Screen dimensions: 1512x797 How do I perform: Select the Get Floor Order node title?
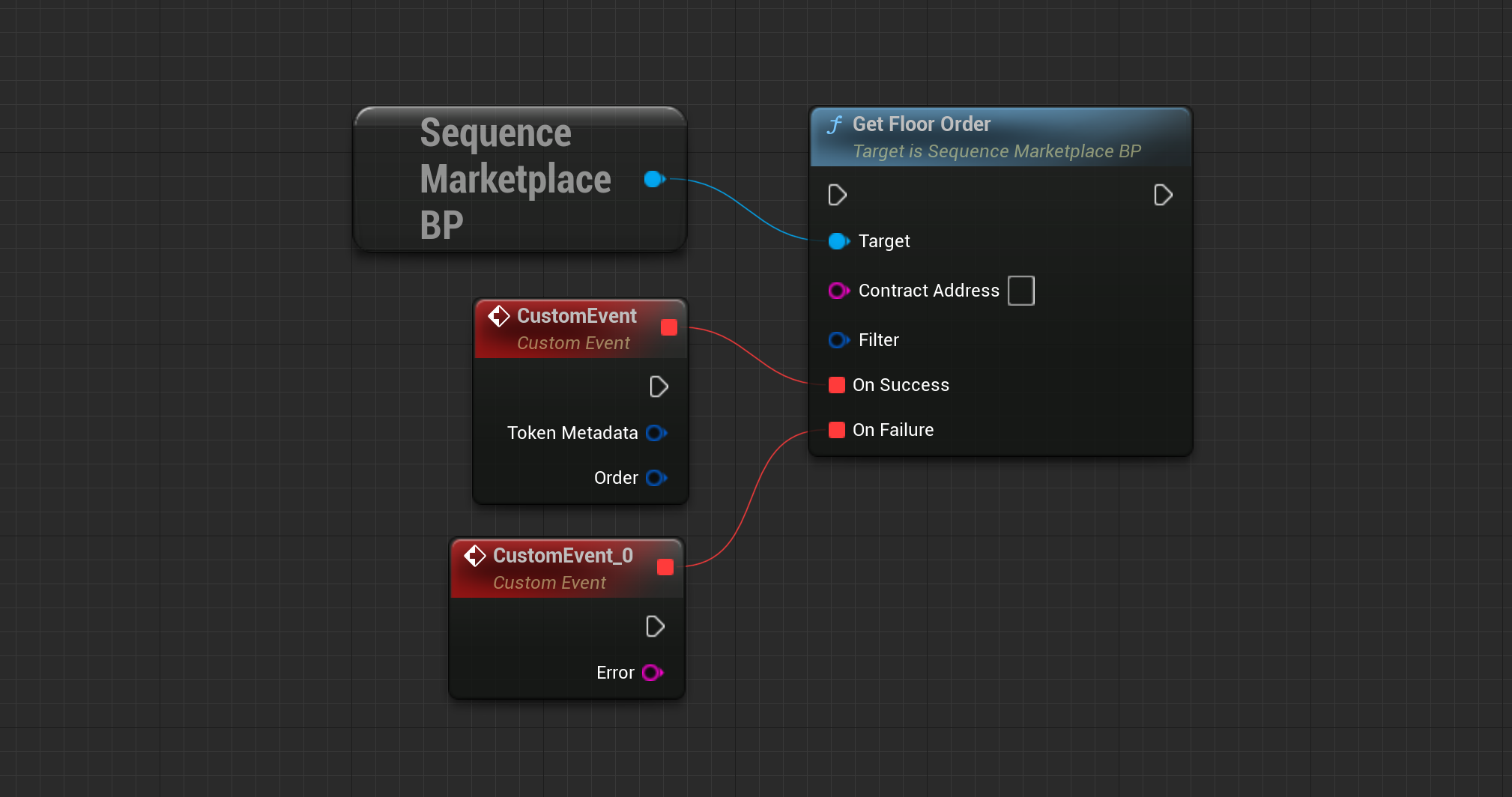pos(922,124)
